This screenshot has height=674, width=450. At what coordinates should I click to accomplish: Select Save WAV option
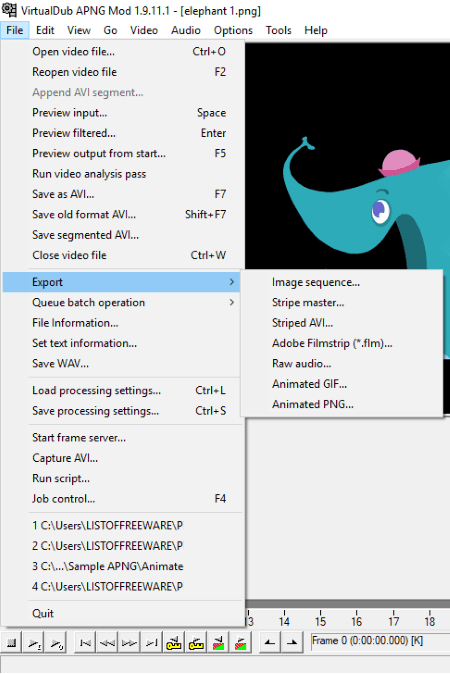point(123,363)
